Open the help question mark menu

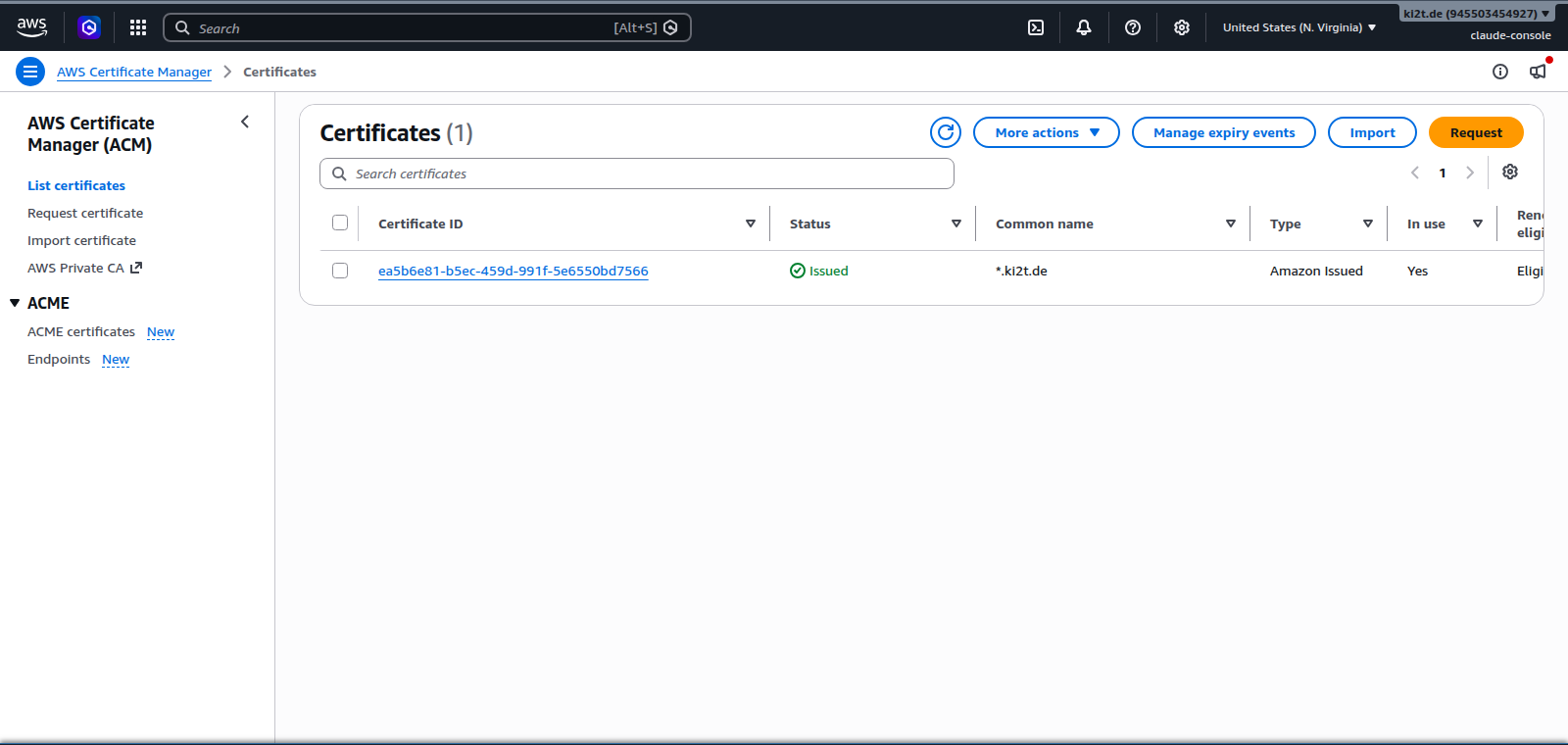1133,27
